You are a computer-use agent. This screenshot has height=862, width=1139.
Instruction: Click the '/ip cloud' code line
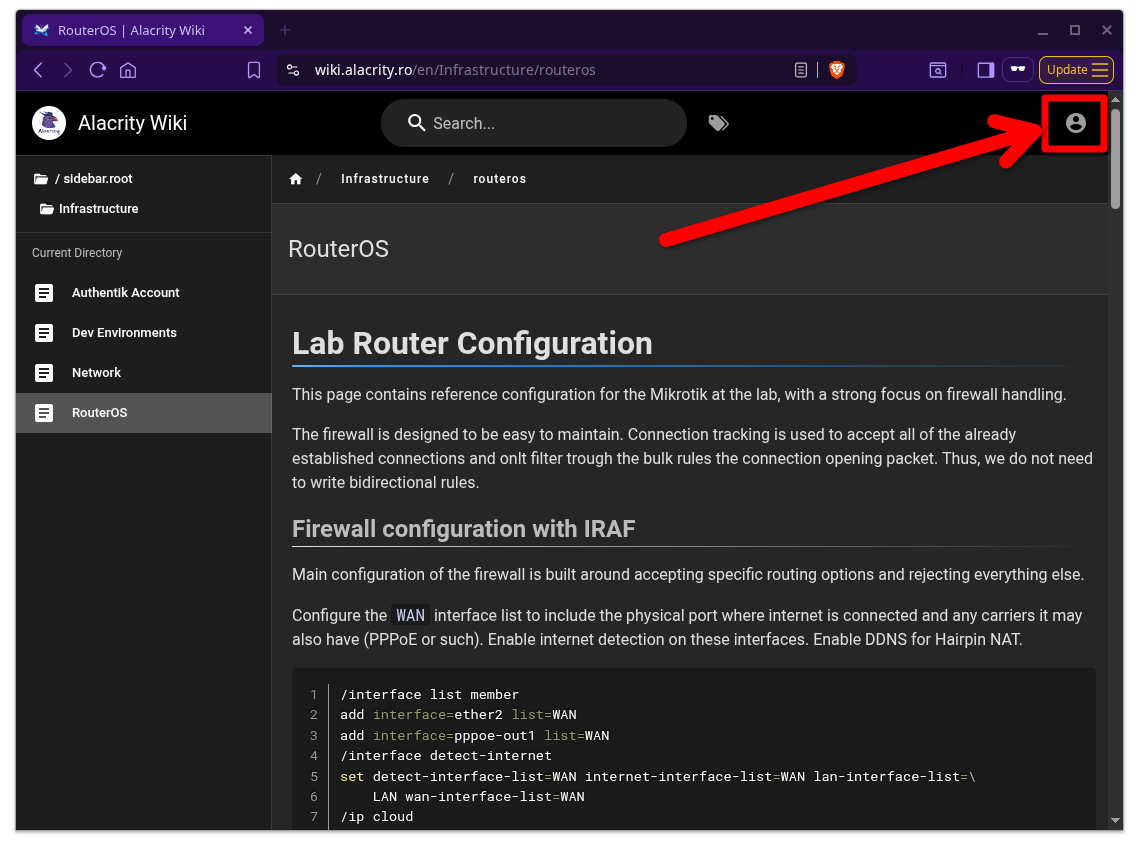pyautogui.click(x=376, y=816)
